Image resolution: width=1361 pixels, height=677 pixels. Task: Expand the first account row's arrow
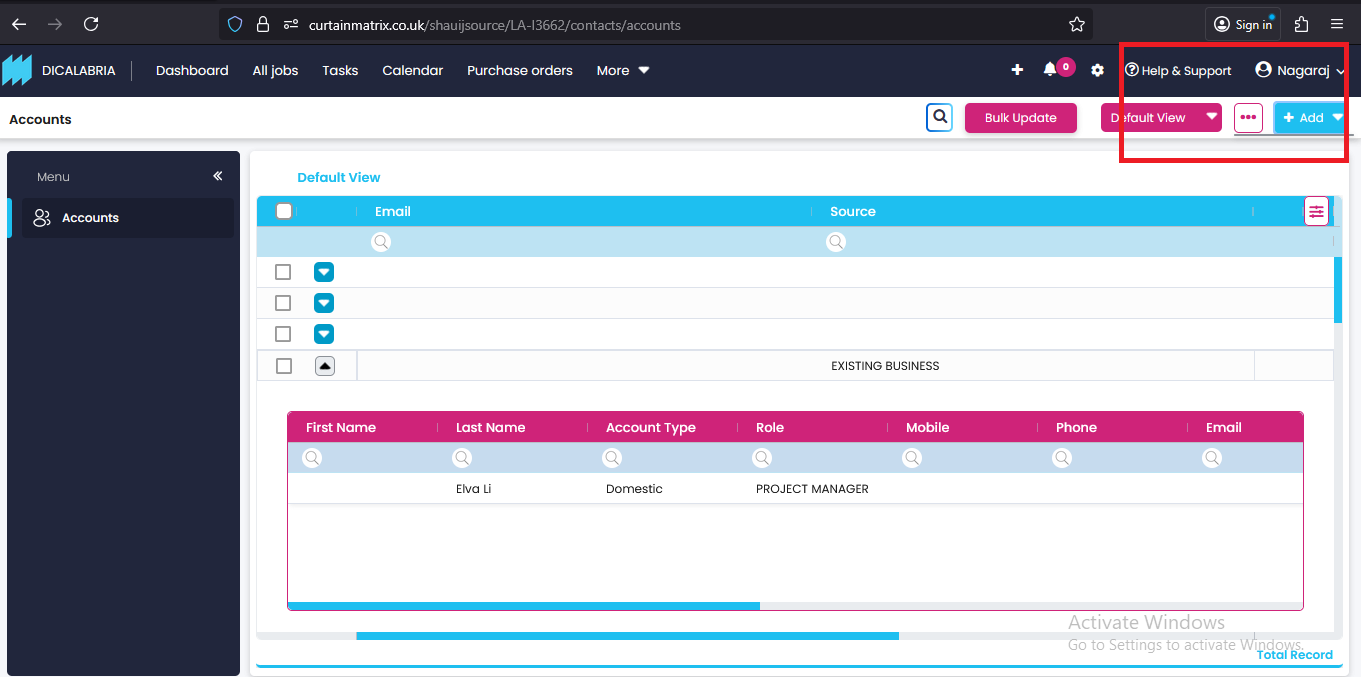(x=324, y=272)
